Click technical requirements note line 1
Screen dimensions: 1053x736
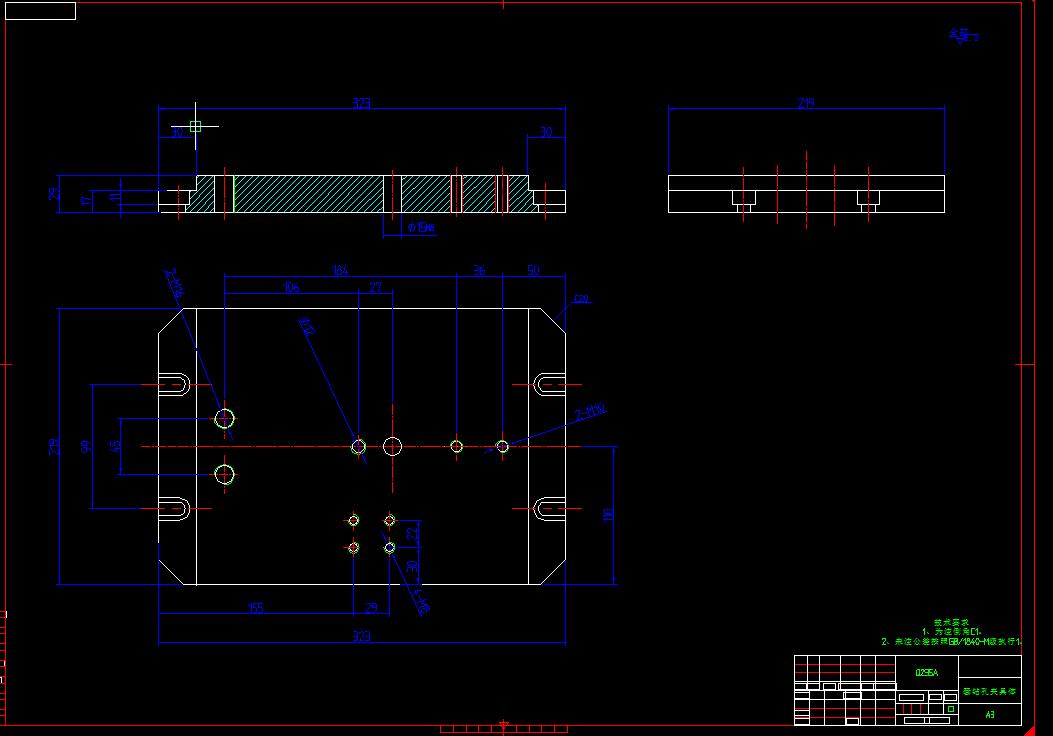point(952,631)
